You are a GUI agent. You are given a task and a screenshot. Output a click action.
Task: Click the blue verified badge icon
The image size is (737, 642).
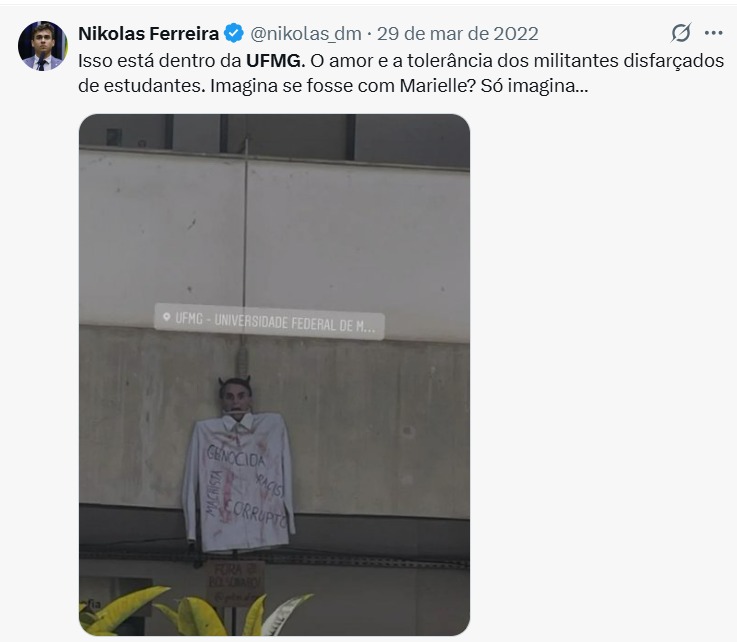234,33
